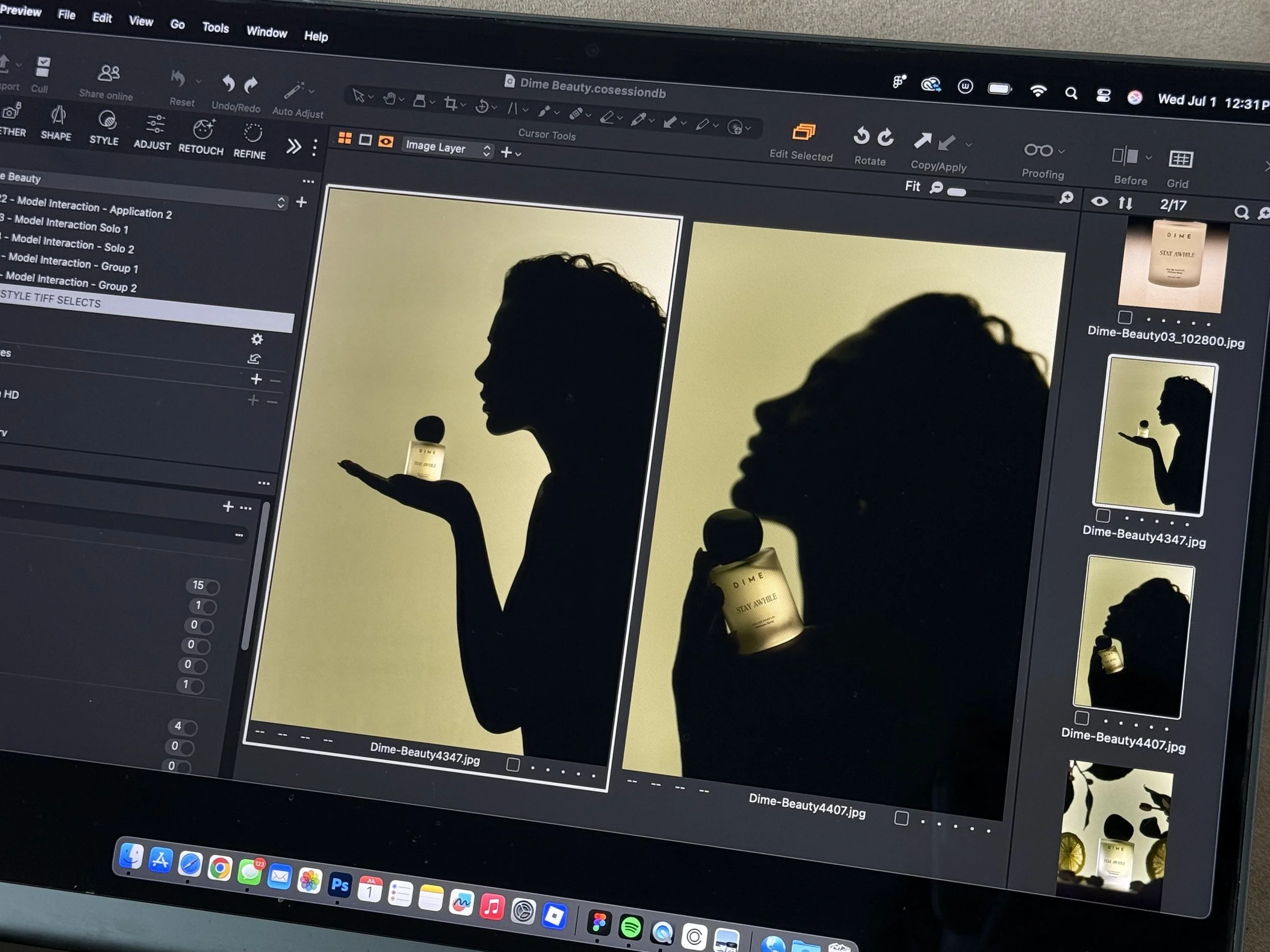Screen dimensions: 1270x952
Task: Open Photoshop from the Dock
Action: (339, 884)
